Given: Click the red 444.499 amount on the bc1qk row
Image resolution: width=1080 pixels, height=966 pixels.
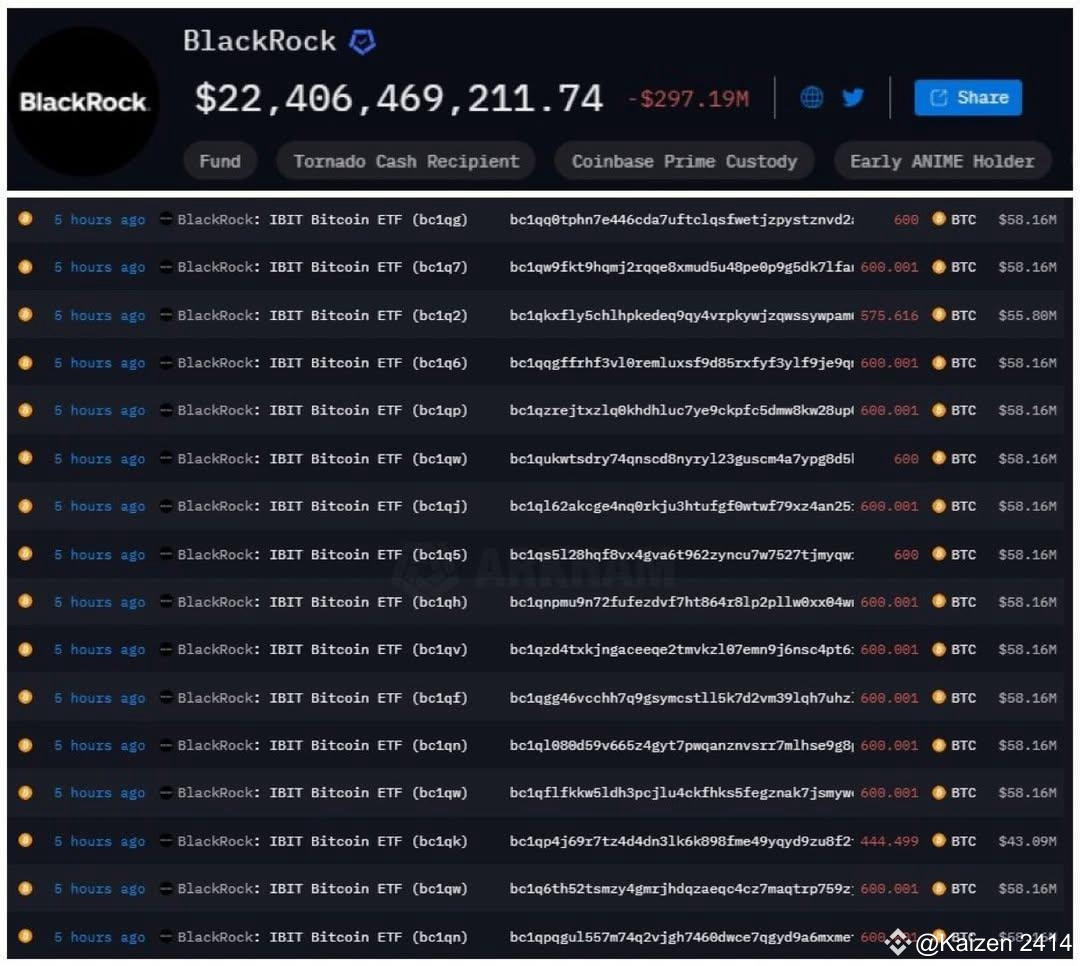Looking at the screenshot, I should pyautogui.click(x=888, y=841).
